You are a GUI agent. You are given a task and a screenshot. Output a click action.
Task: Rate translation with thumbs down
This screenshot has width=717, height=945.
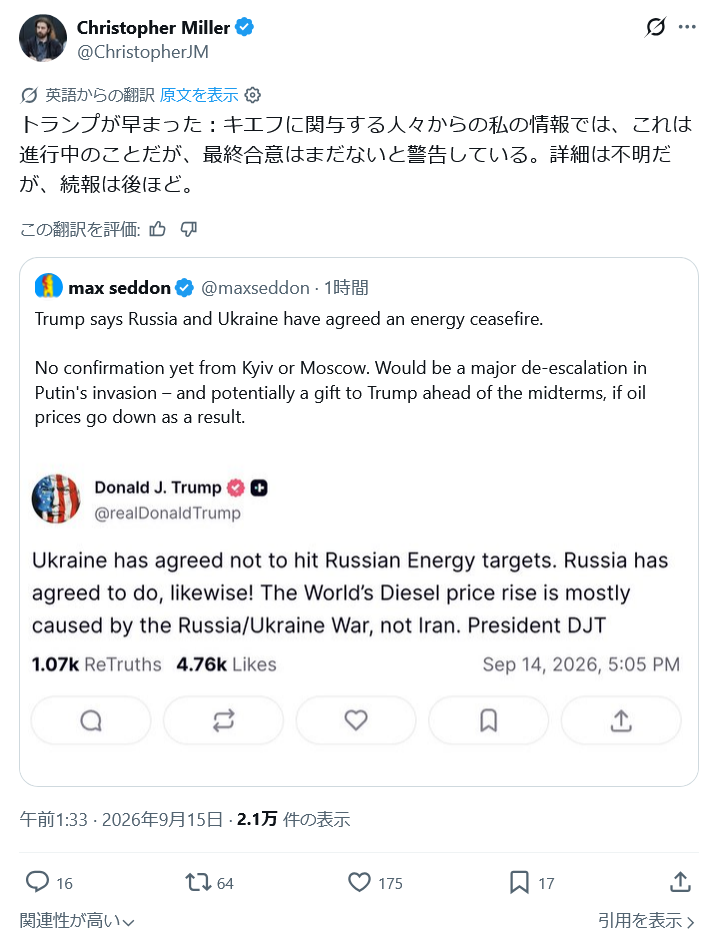tap(189, 229)
